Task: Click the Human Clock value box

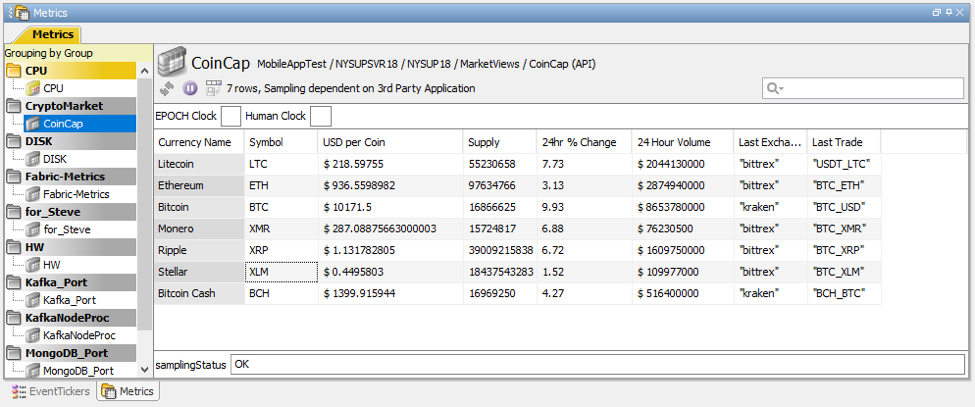Action: (320, 116)
